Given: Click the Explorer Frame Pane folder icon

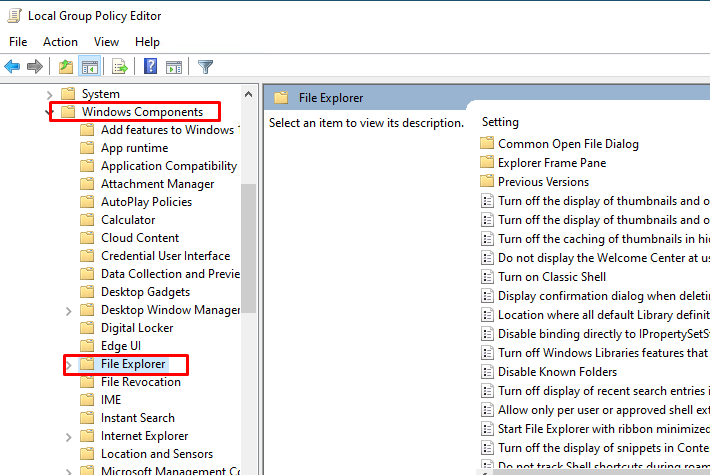Looking at the screenshot, I should 487,163.
